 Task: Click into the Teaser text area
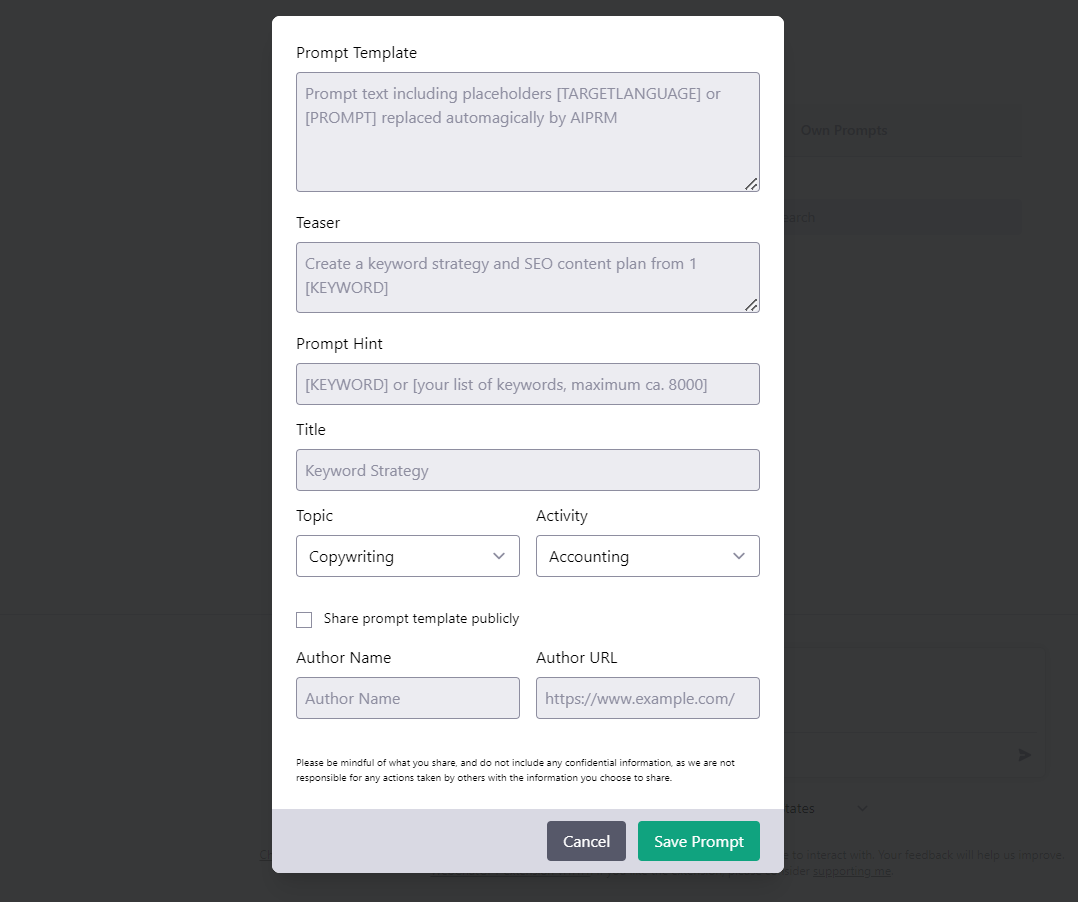pos(527,277)
